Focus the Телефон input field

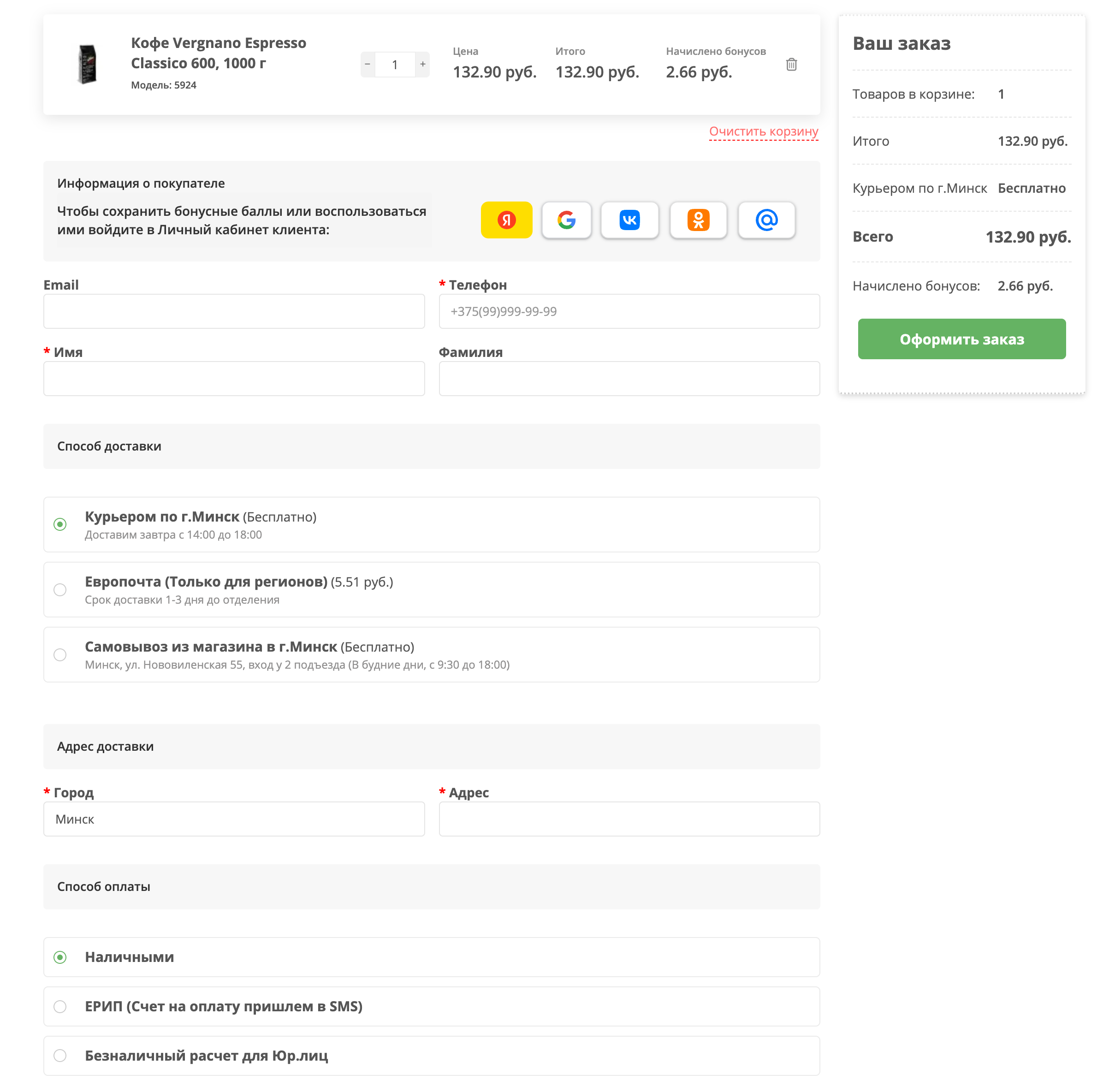[x=629, y=311]
